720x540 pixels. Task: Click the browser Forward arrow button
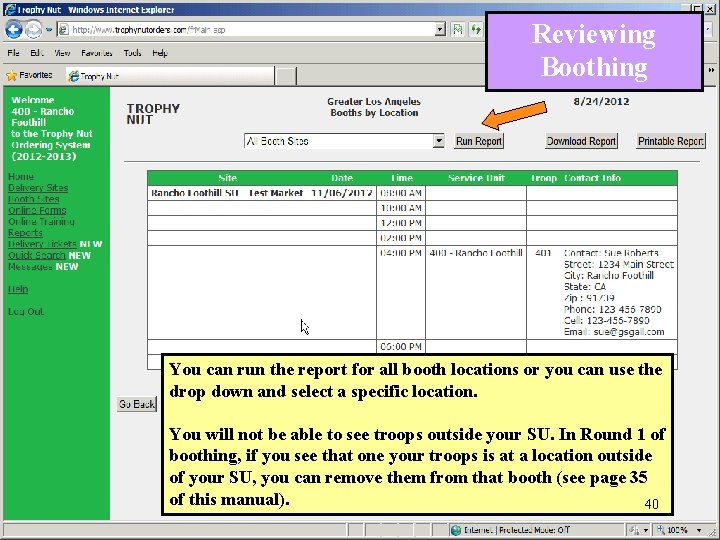[34, 30]
